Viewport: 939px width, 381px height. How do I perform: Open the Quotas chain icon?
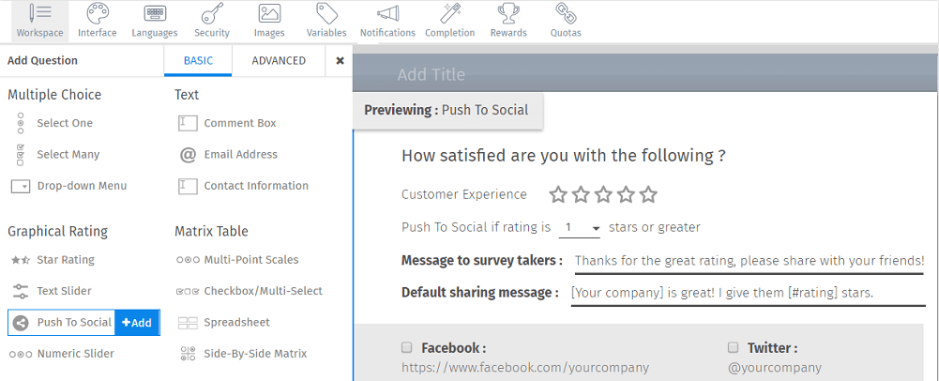565,13
